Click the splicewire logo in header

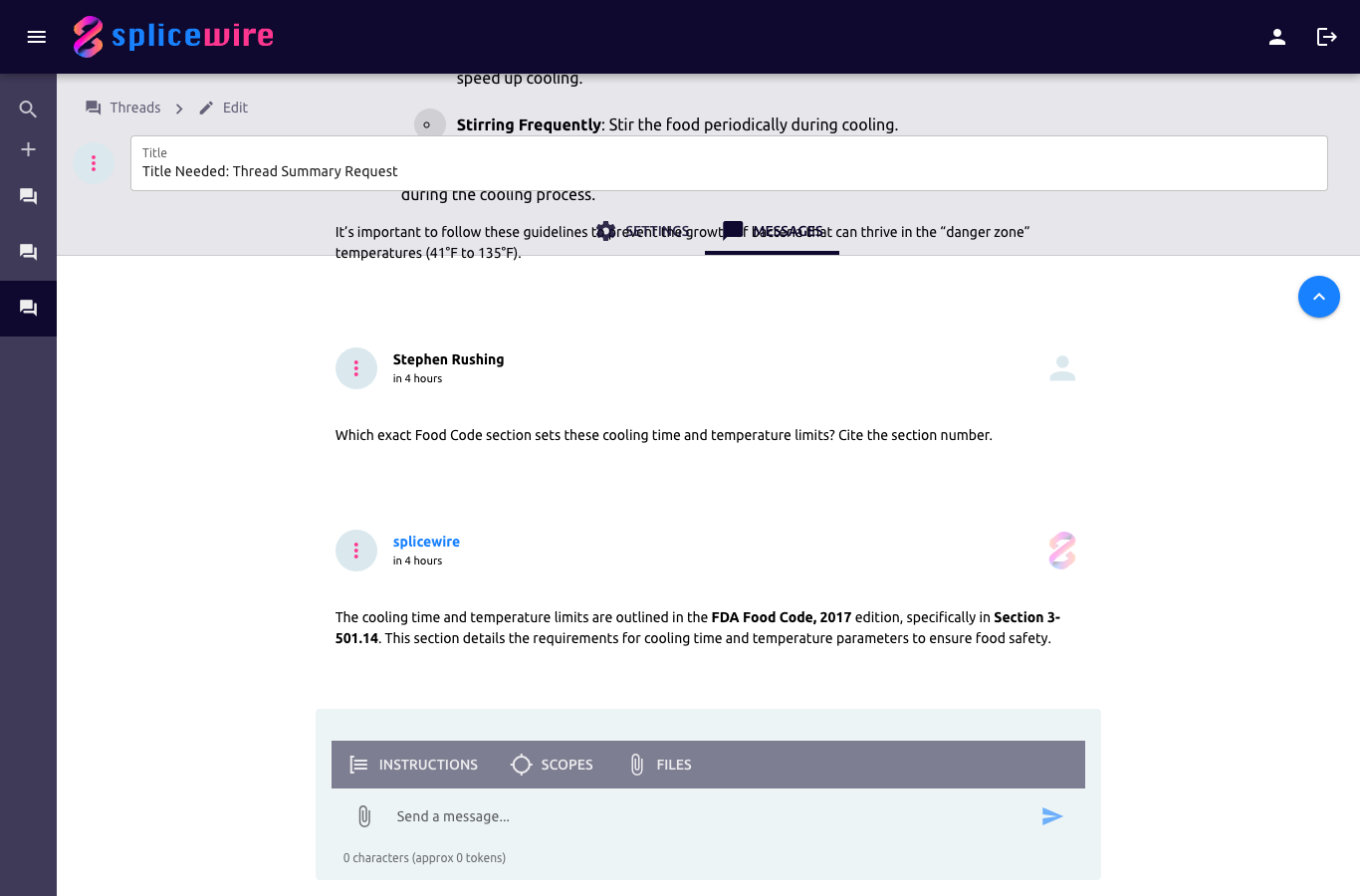point(173,37)
